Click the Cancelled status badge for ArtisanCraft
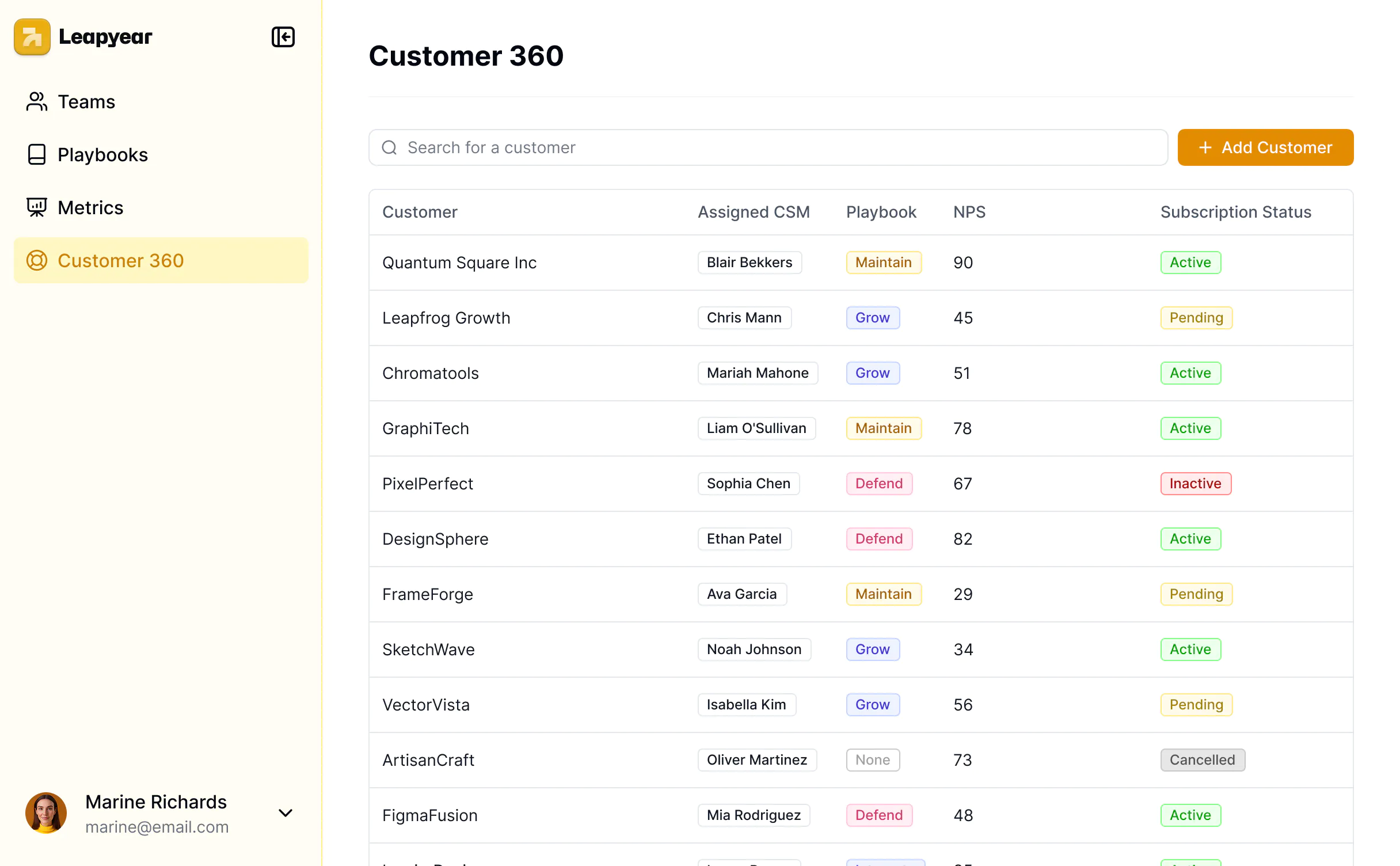This screenshot has height=866, width=1400. 1202,760
